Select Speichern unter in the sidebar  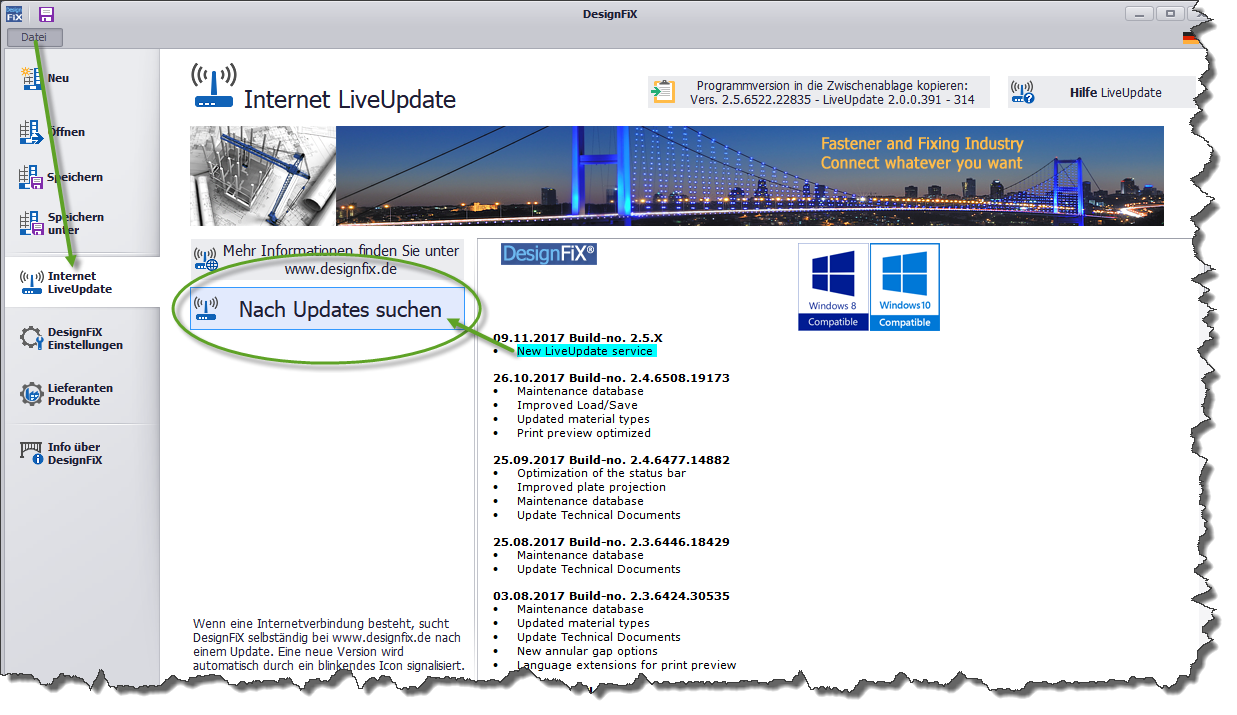tap(80, 223)
